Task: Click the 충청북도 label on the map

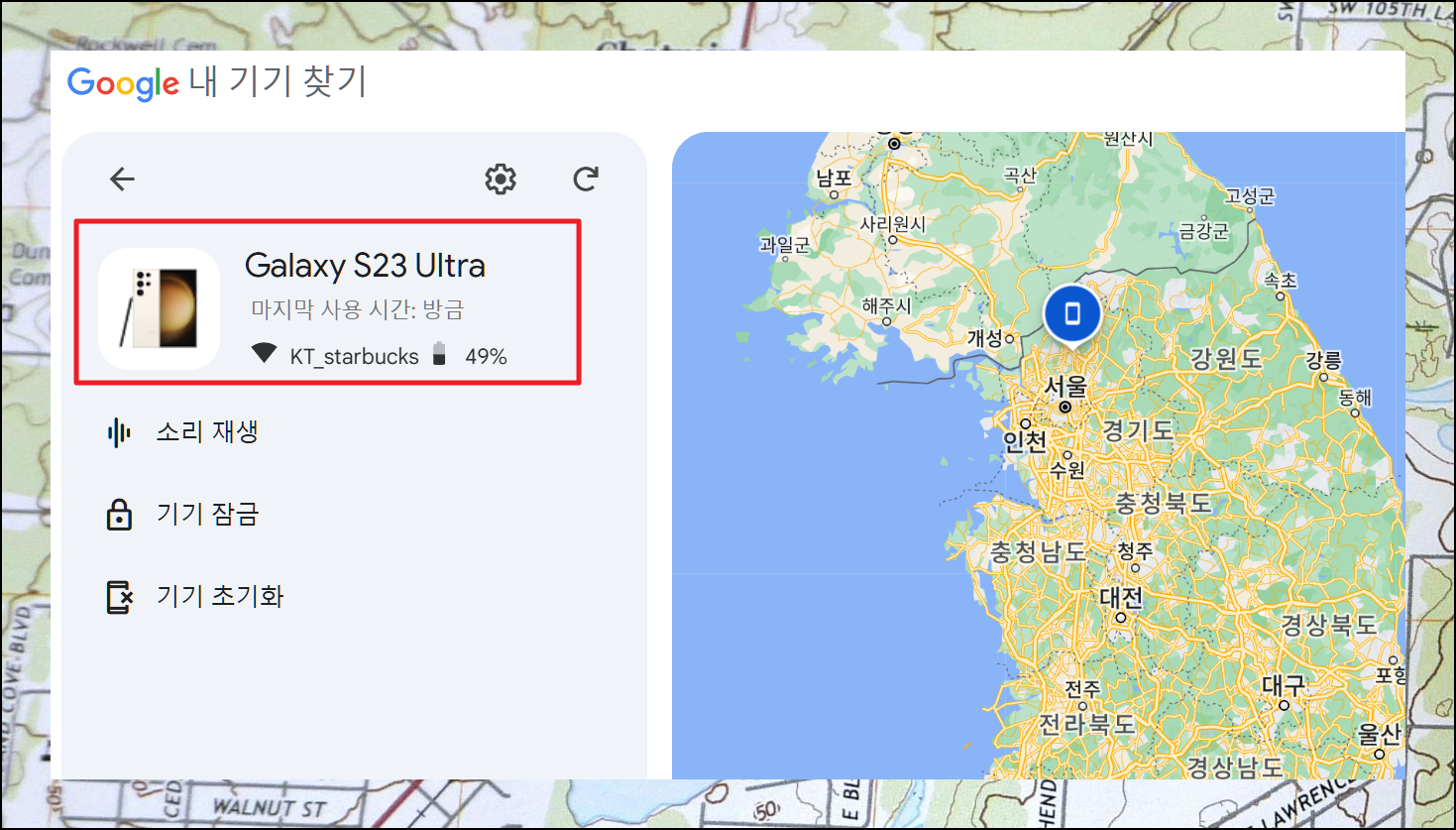Action: point(1164,503)
